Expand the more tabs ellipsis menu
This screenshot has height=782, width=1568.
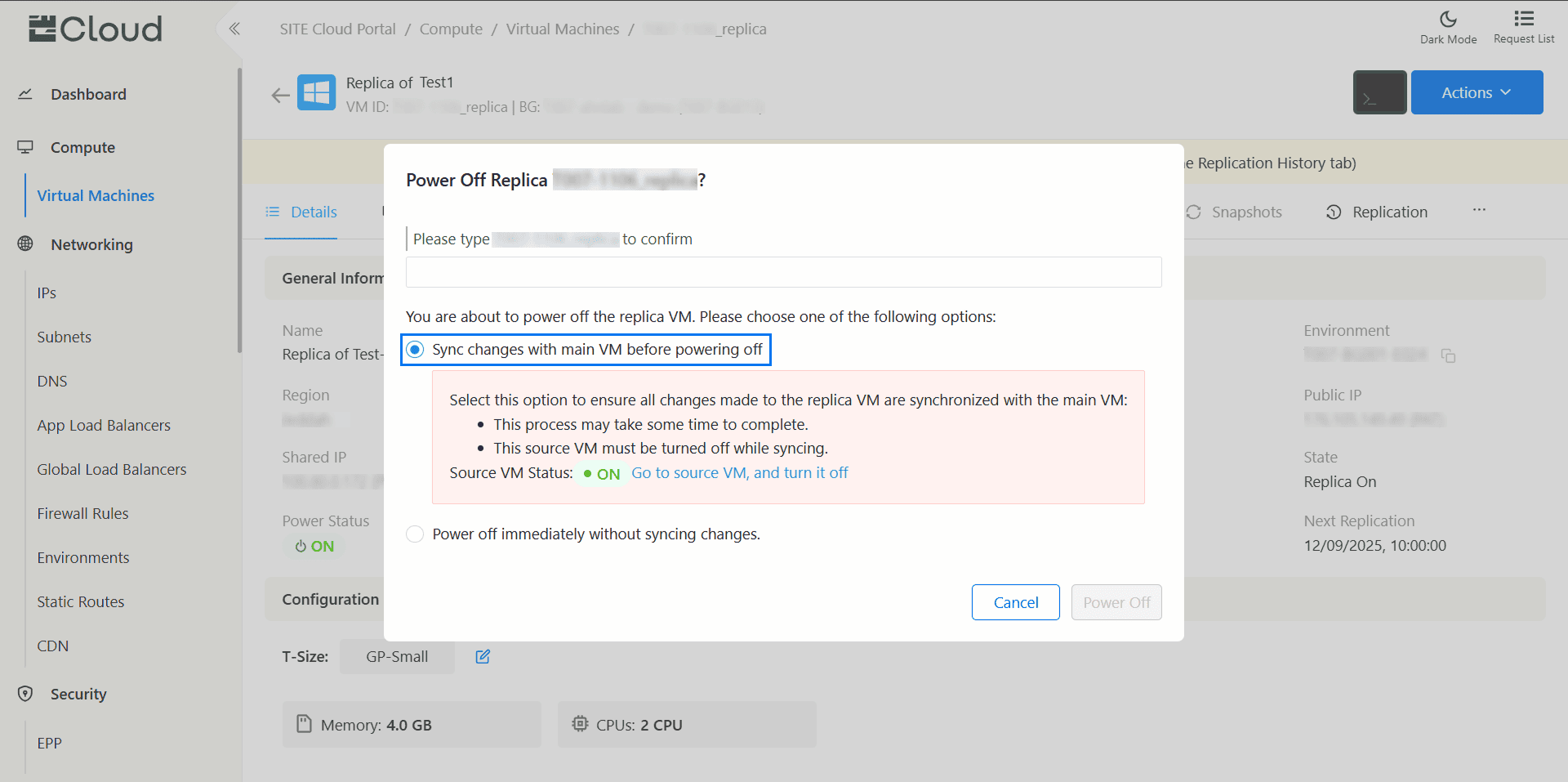pos(1479,211)
